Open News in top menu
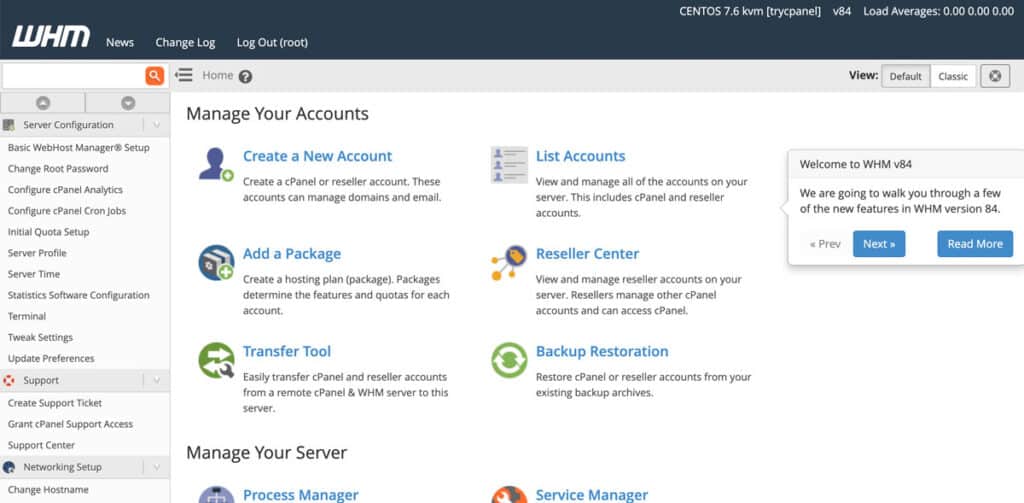 click(x=120, y=42)
